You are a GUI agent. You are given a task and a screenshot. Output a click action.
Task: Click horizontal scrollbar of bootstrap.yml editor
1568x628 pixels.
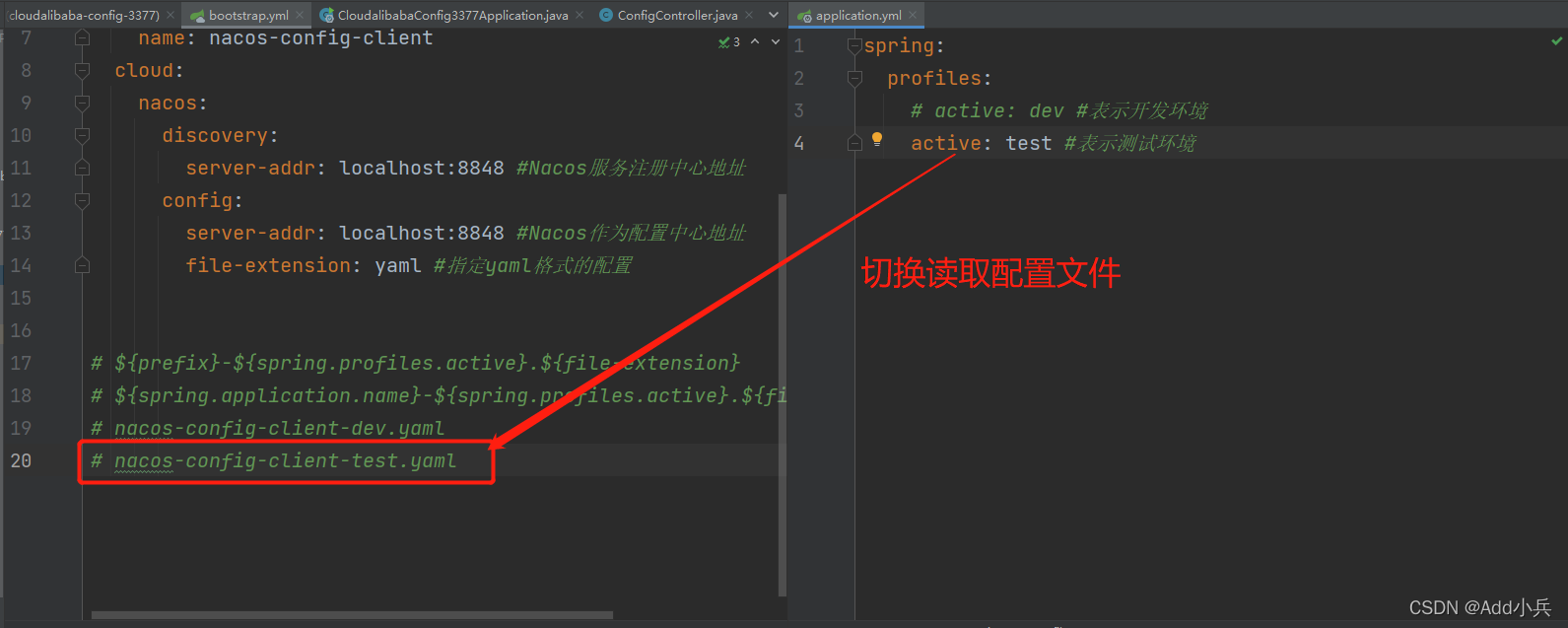coord(352,615)
